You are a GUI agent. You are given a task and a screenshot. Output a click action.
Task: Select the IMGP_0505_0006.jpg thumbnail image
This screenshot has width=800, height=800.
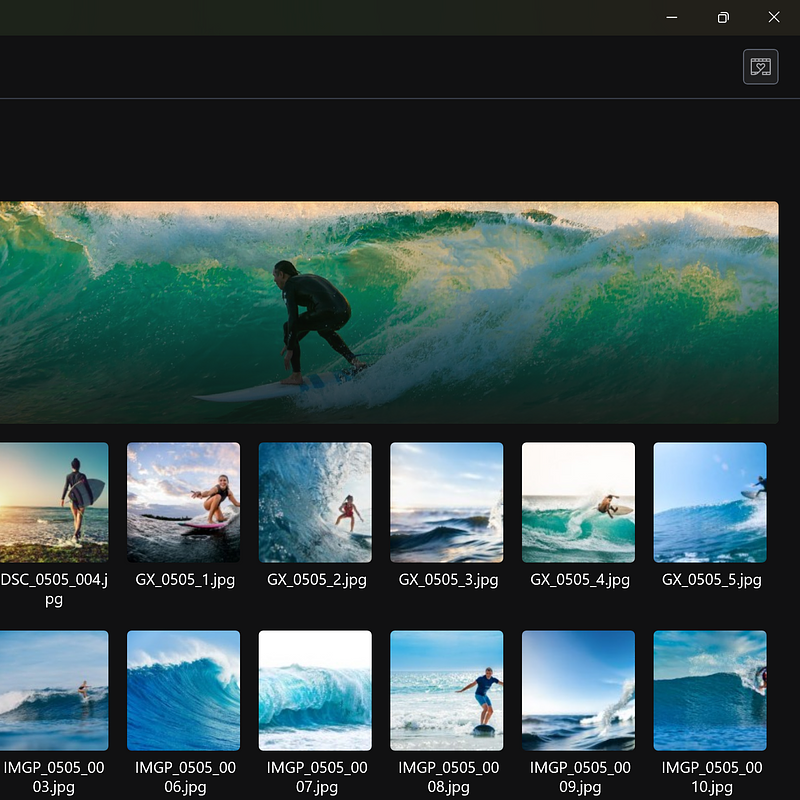pos(183,690)
